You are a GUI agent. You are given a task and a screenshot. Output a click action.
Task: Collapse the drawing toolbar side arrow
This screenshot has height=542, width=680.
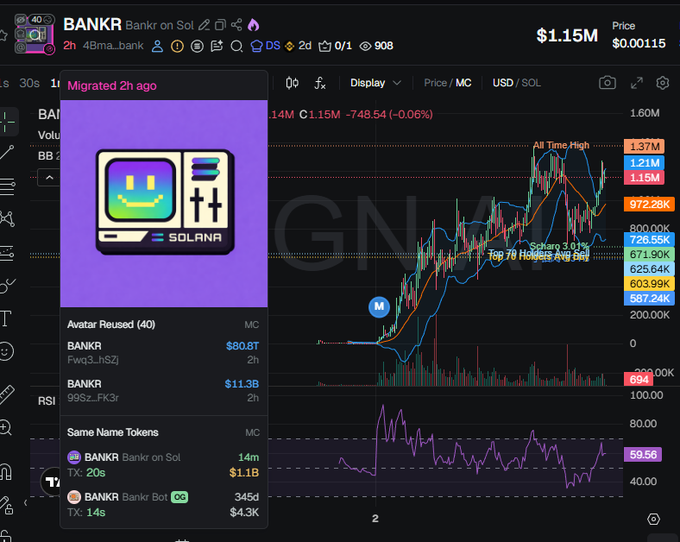(26, 503)
